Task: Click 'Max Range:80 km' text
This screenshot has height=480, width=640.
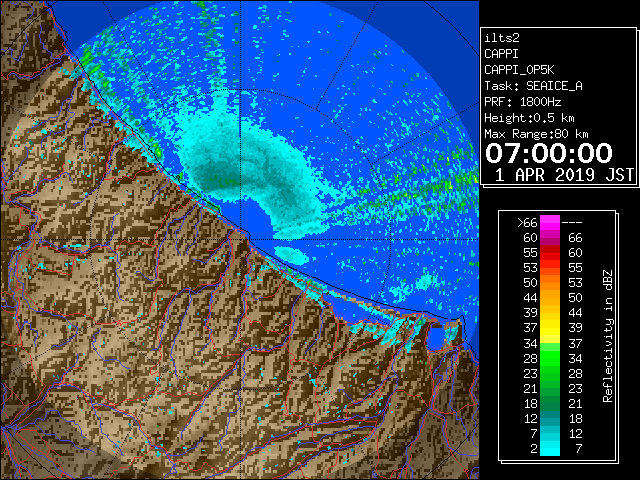Action: tap(536, 134)
